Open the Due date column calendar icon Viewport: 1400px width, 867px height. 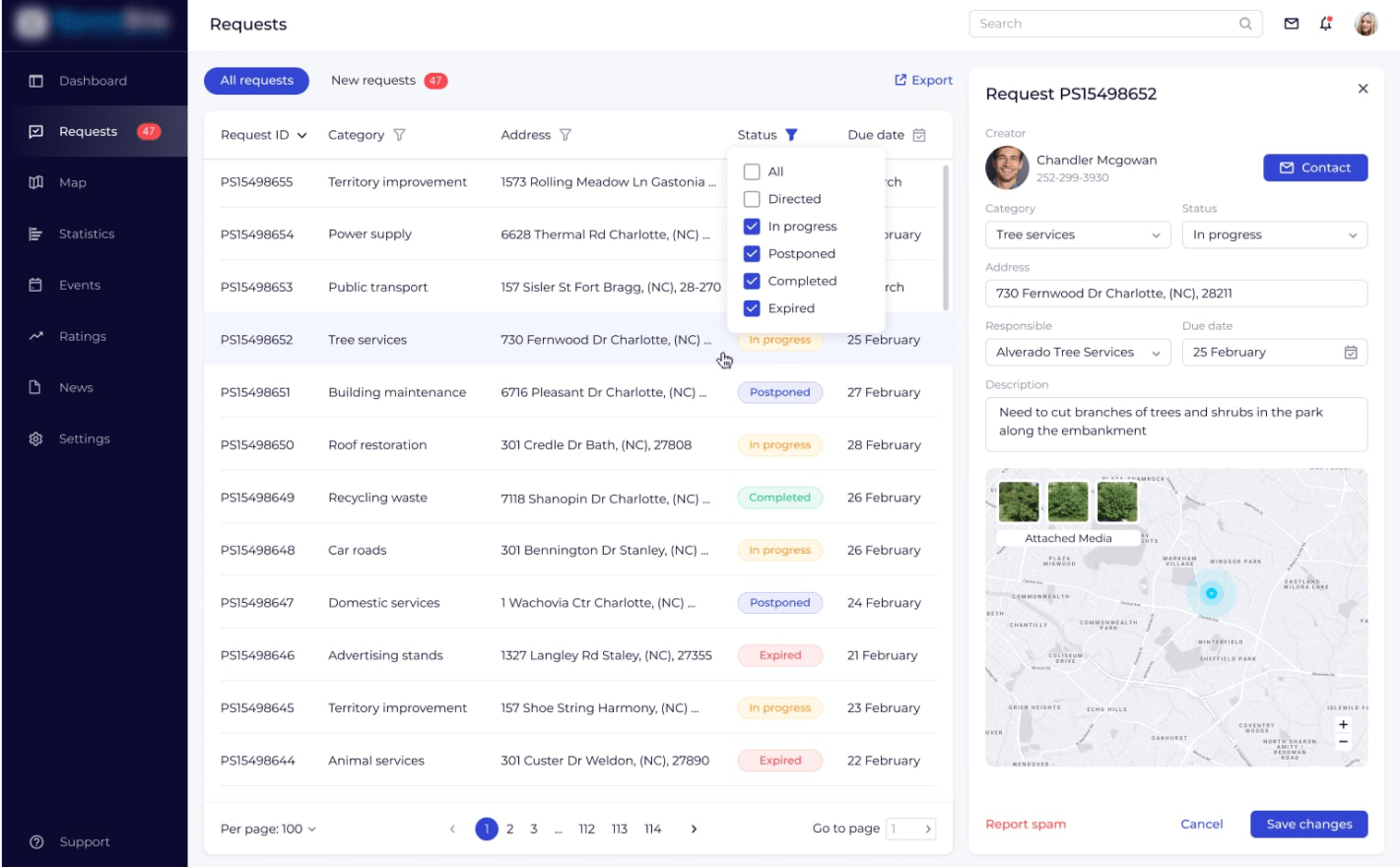(x=919, y=135)
